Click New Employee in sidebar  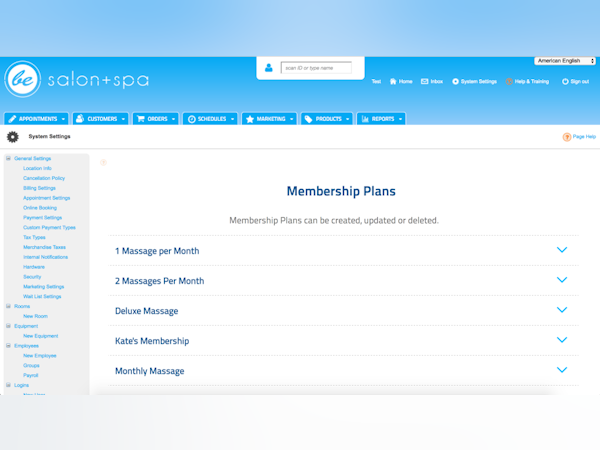point(39,355)
